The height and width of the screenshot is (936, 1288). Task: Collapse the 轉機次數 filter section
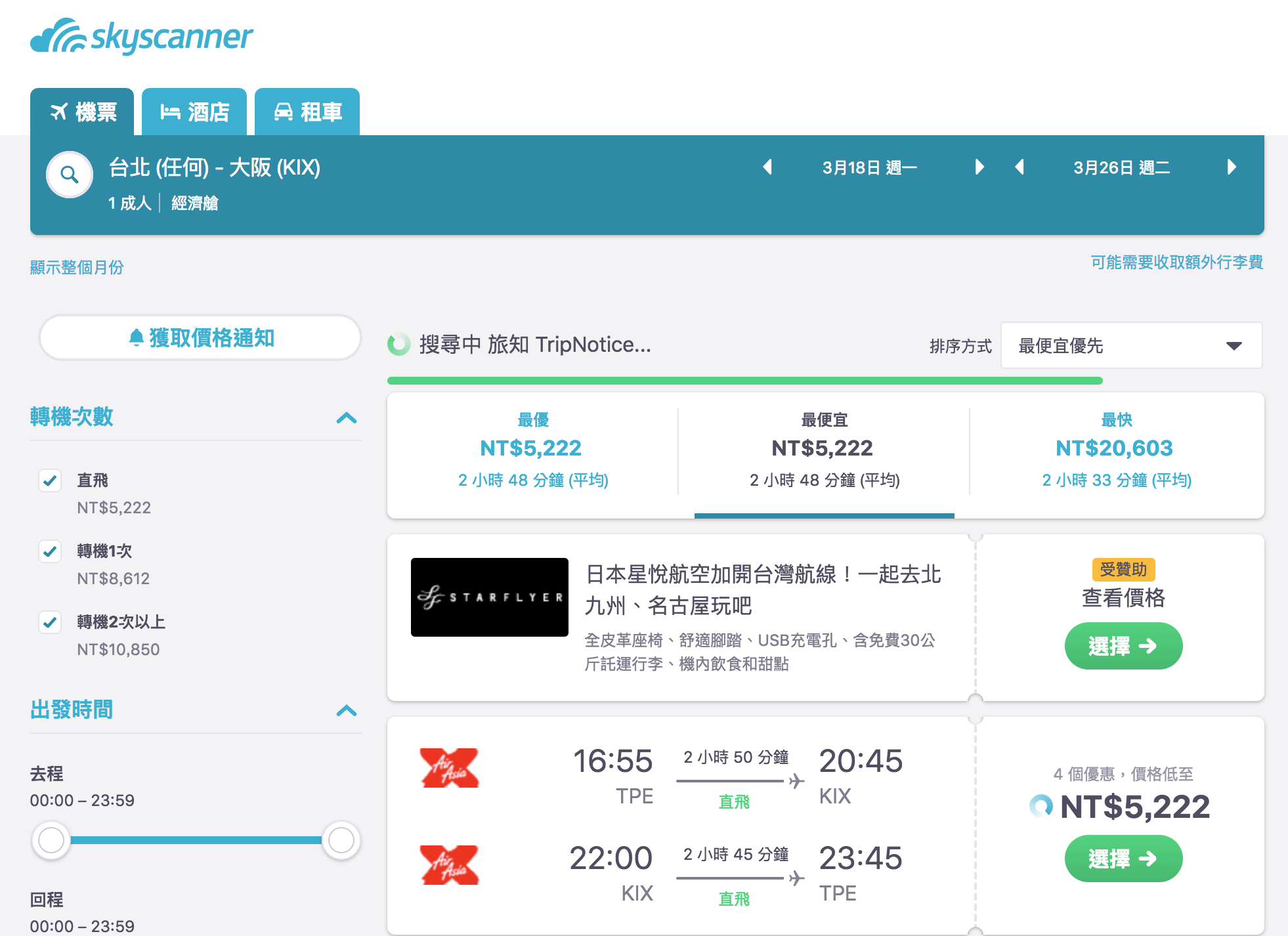pos(347,418)
